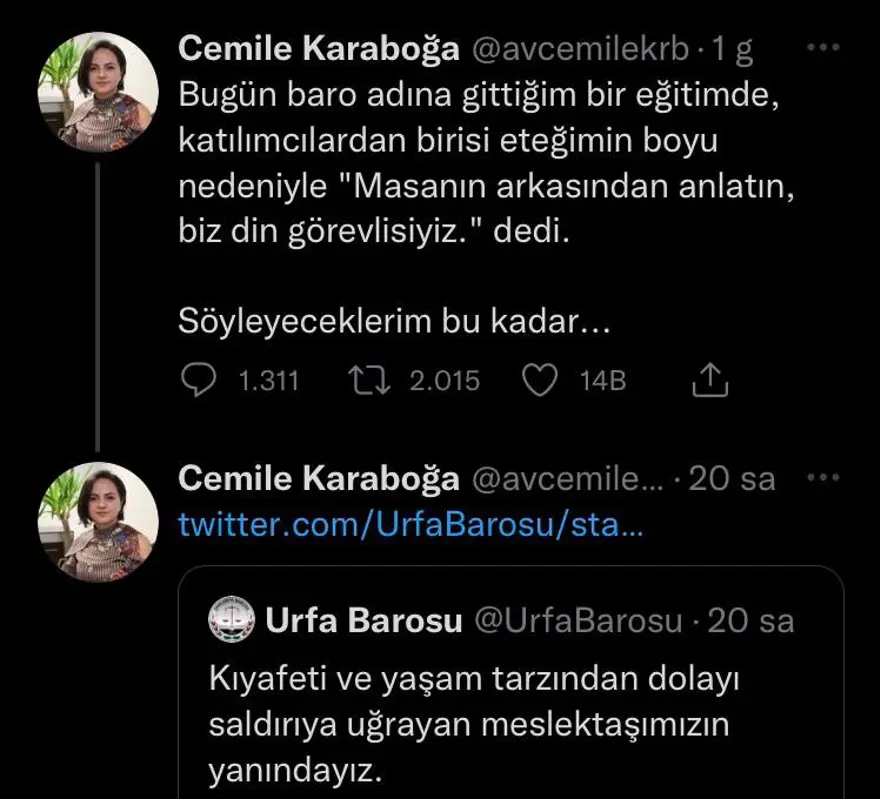This screenshot has width=880, height=799.
Task: Click the avatar beside the twitter.com link tweet
Action: click(x=98, y=522)
